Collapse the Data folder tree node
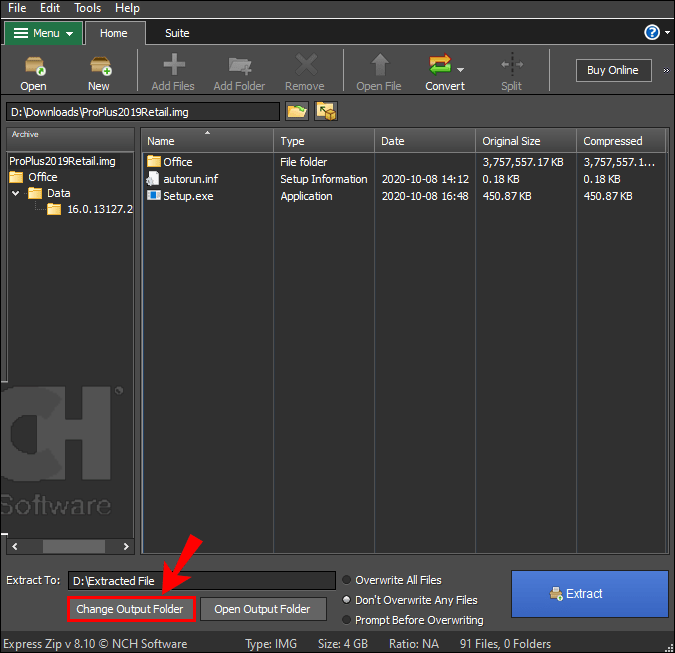The width and height of the screenshot is (675, 653). coord(15,193)
